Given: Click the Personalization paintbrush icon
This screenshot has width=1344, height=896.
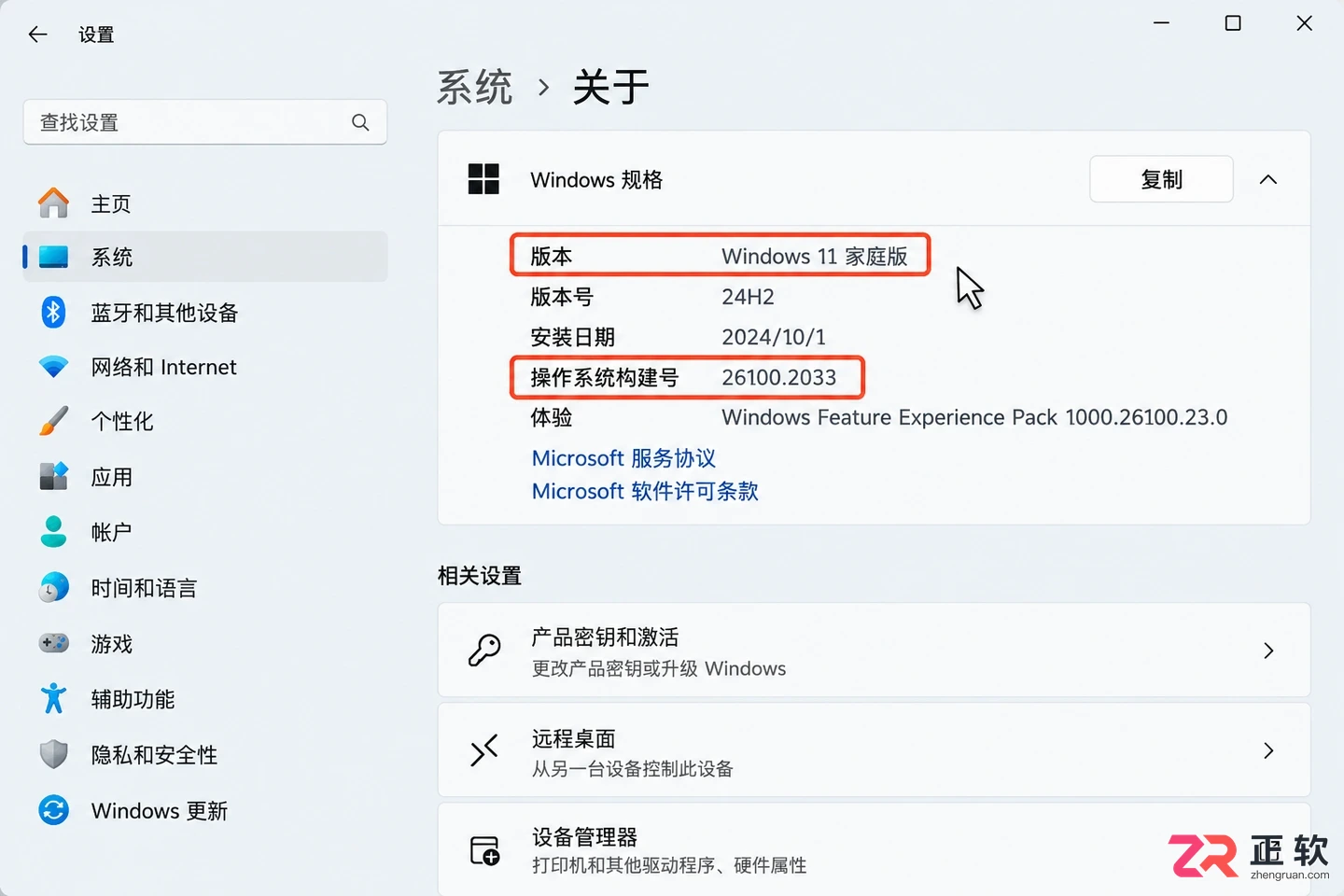Looking at the screenshot, I should (53, 421).
